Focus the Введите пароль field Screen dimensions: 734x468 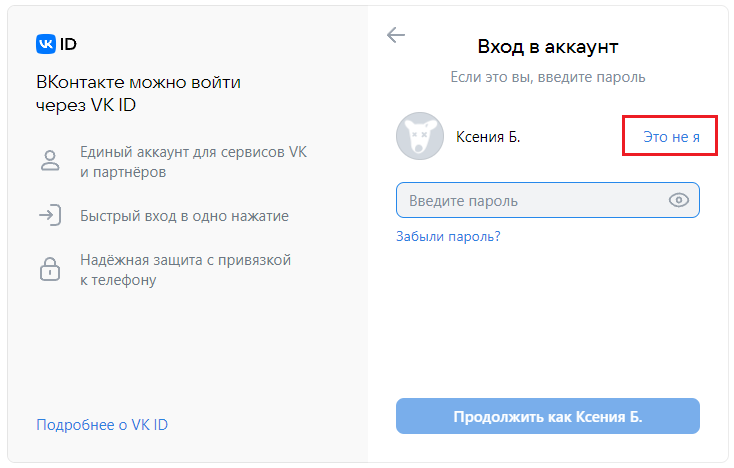click(548, 200)
